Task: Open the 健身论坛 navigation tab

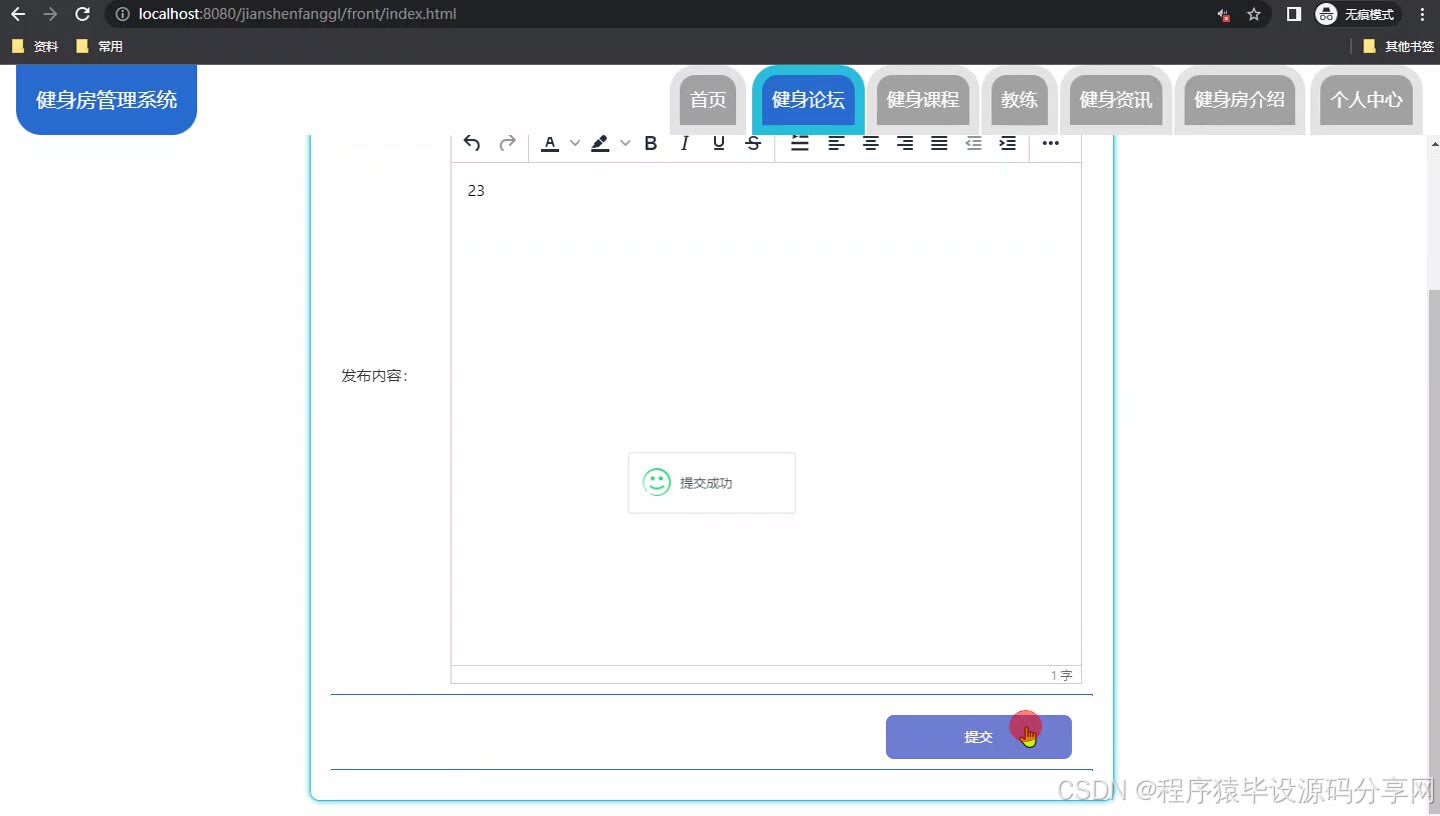Action: coord(808,100)
